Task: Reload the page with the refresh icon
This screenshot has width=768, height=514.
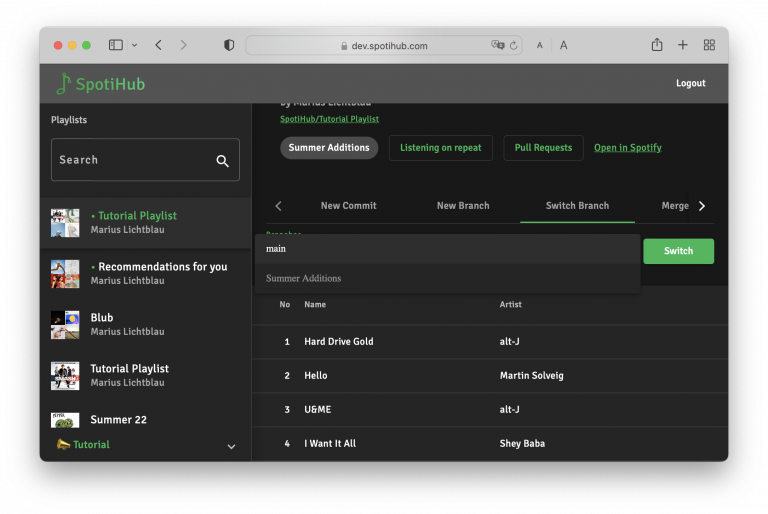Action: 513,46
